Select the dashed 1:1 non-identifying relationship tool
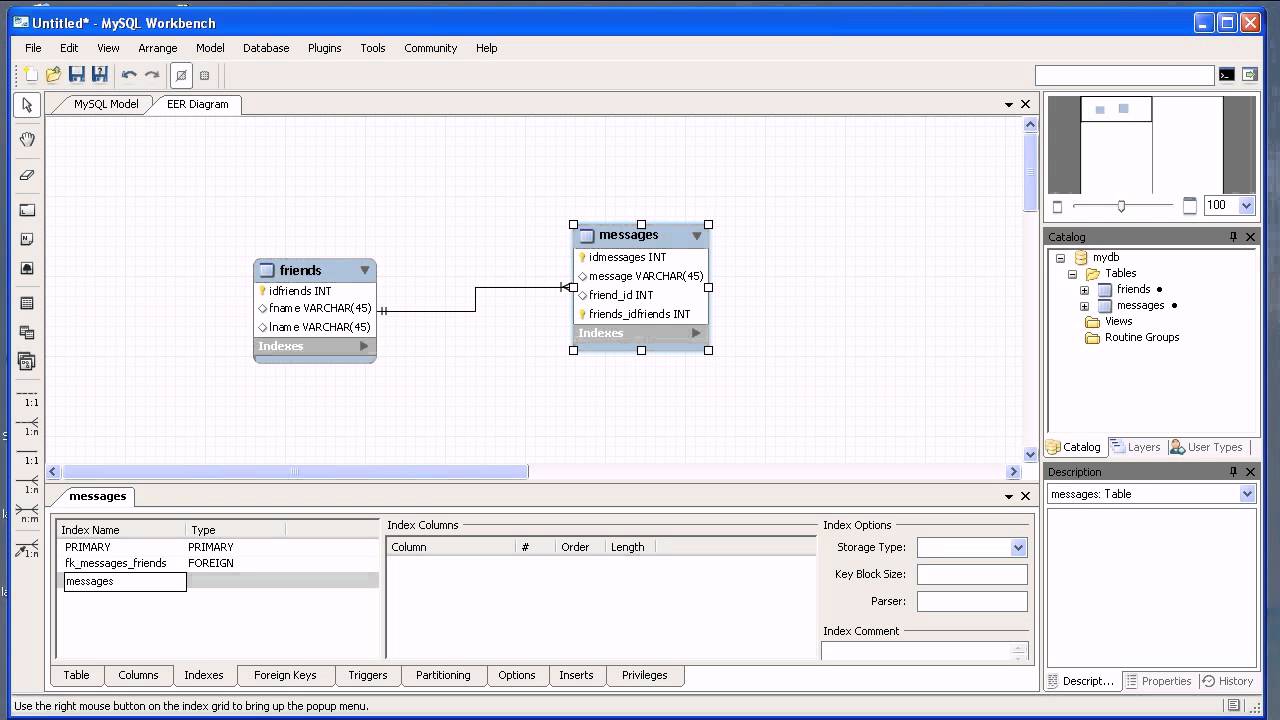This screenshot has width=1280, height=720. [27, 397]
